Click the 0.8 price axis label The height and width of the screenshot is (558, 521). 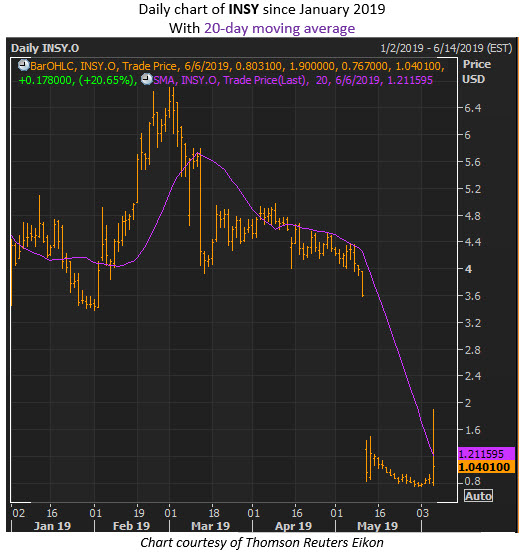tap(473, 481)
